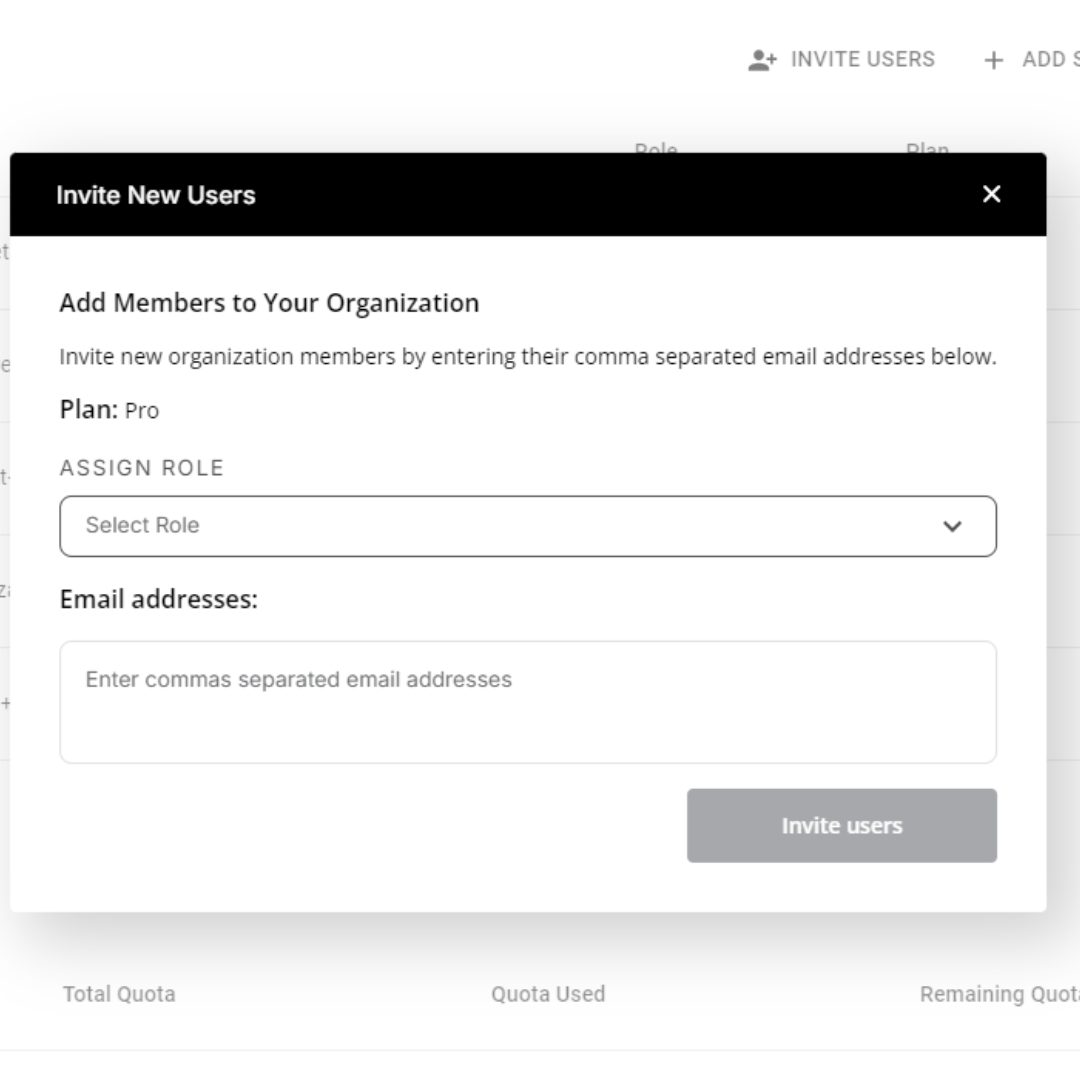Click the Plan column header

pos(926,150)
